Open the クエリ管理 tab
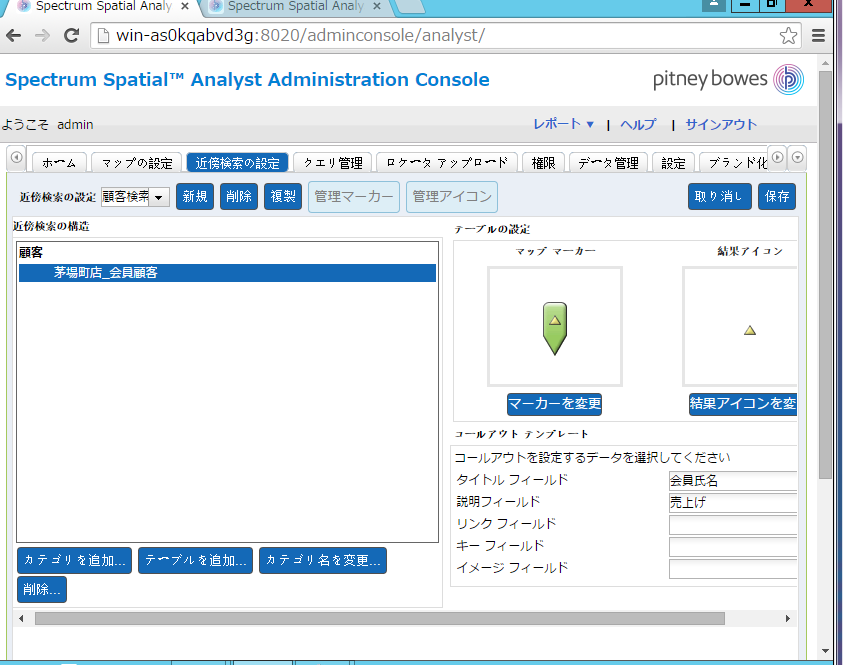Screen dimensions: 843x665 click(333, 163)
